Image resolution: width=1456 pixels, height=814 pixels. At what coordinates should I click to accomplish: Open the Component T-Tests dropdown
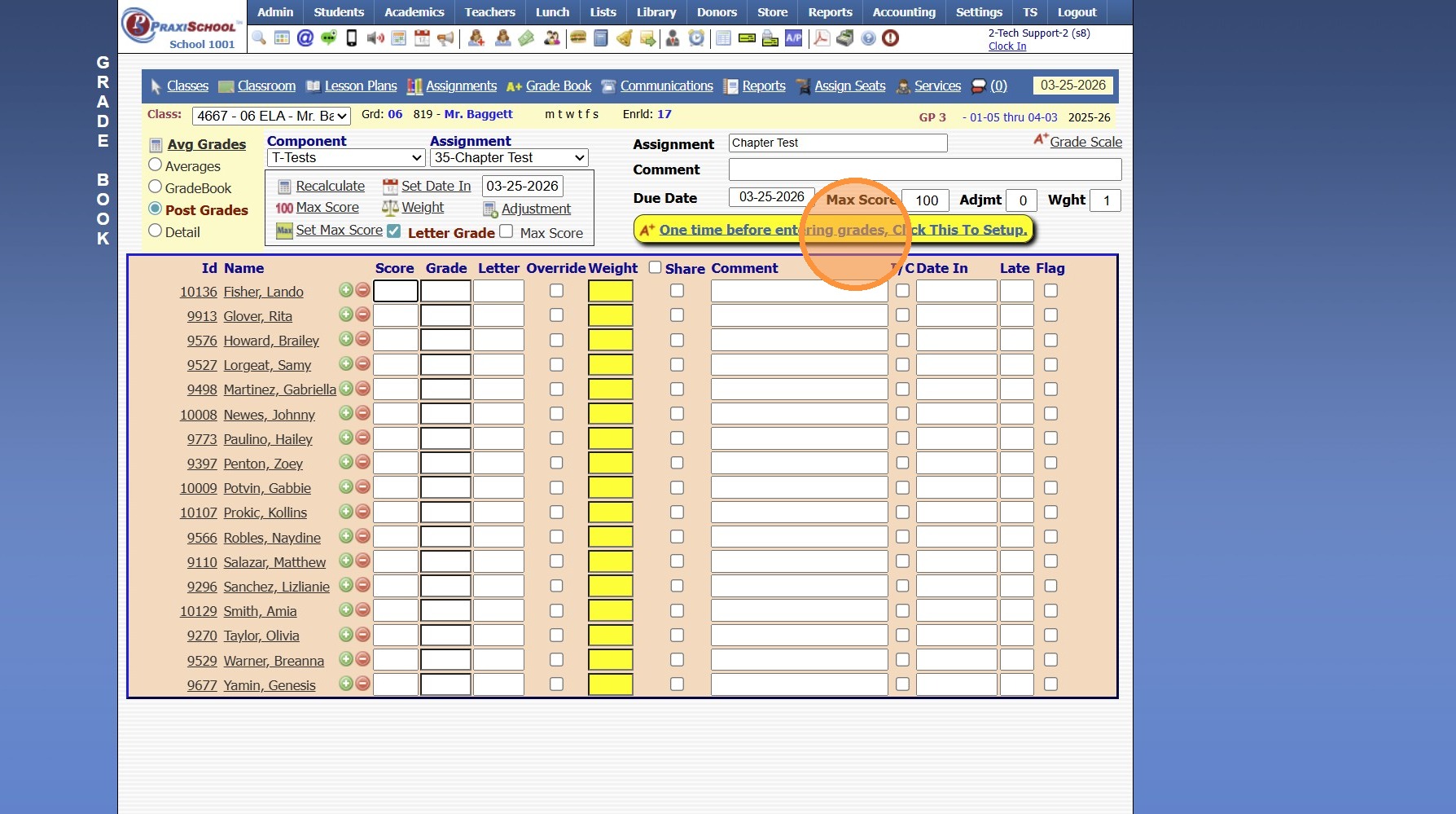point(346,157)
